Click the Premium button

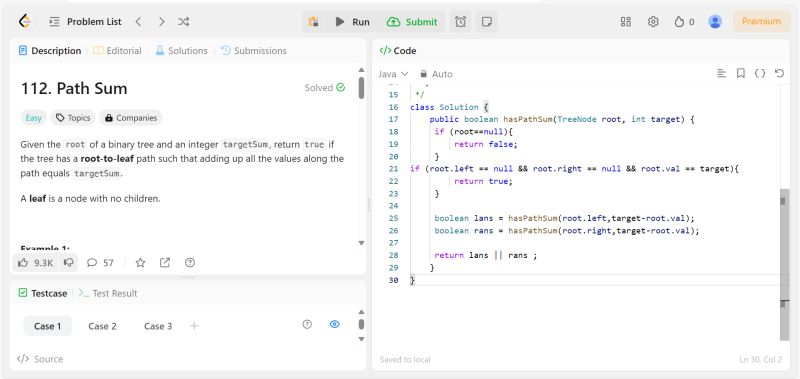[761, 21]
